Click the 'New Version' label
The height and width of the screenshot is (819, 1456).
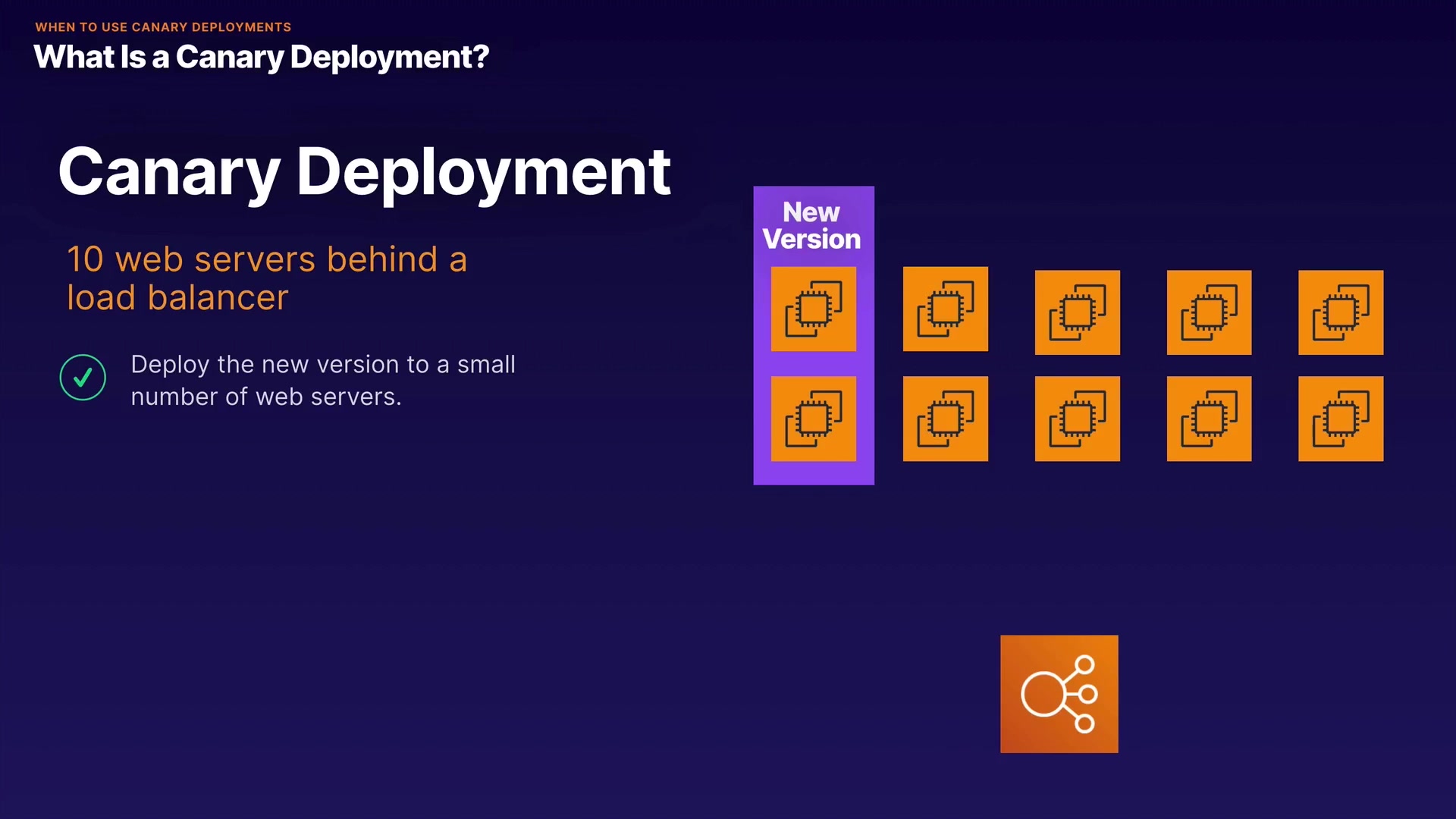[811, 225]
